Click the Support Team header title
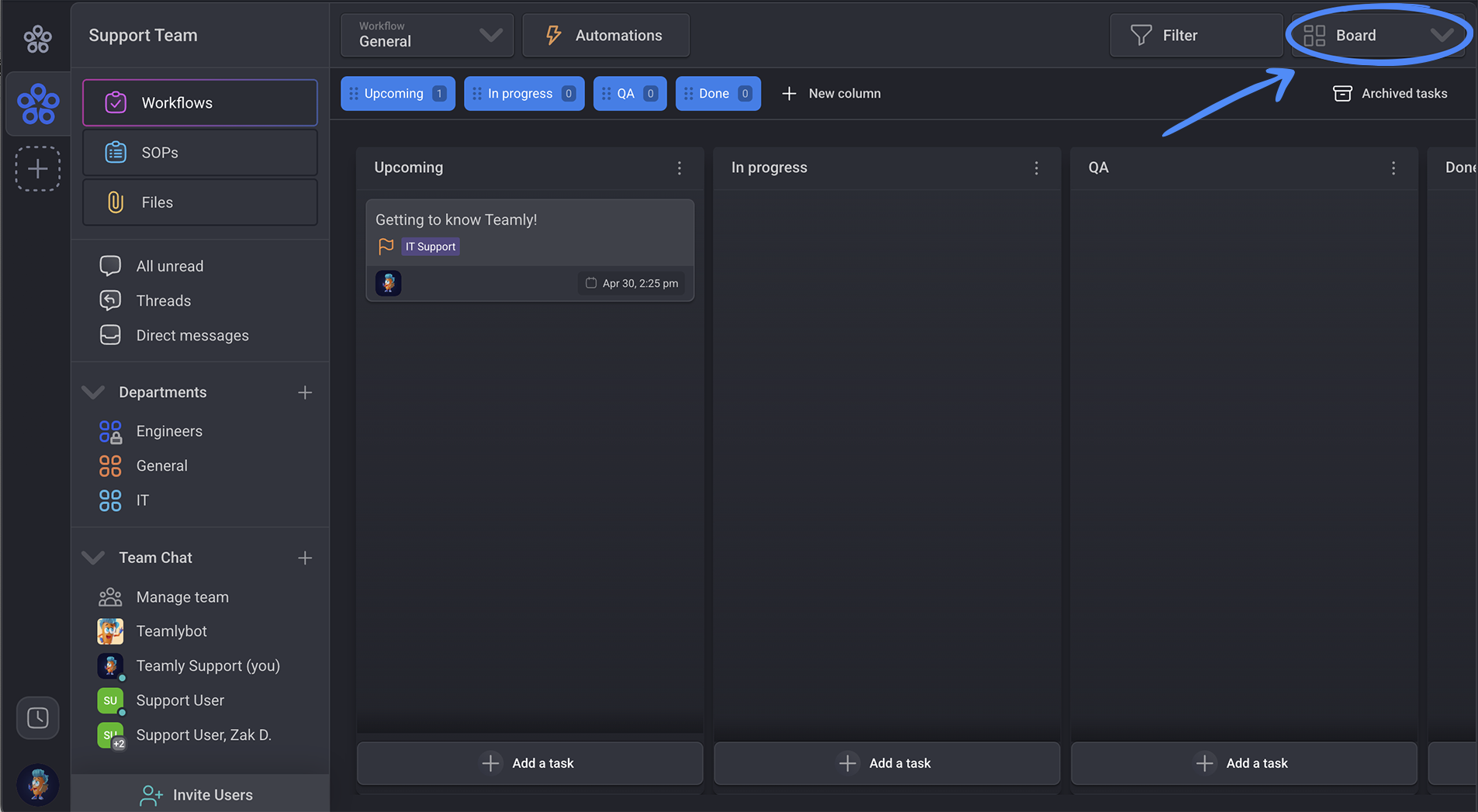The height and width of the screenshot is (812, 1478). click(x=144, y=35)
